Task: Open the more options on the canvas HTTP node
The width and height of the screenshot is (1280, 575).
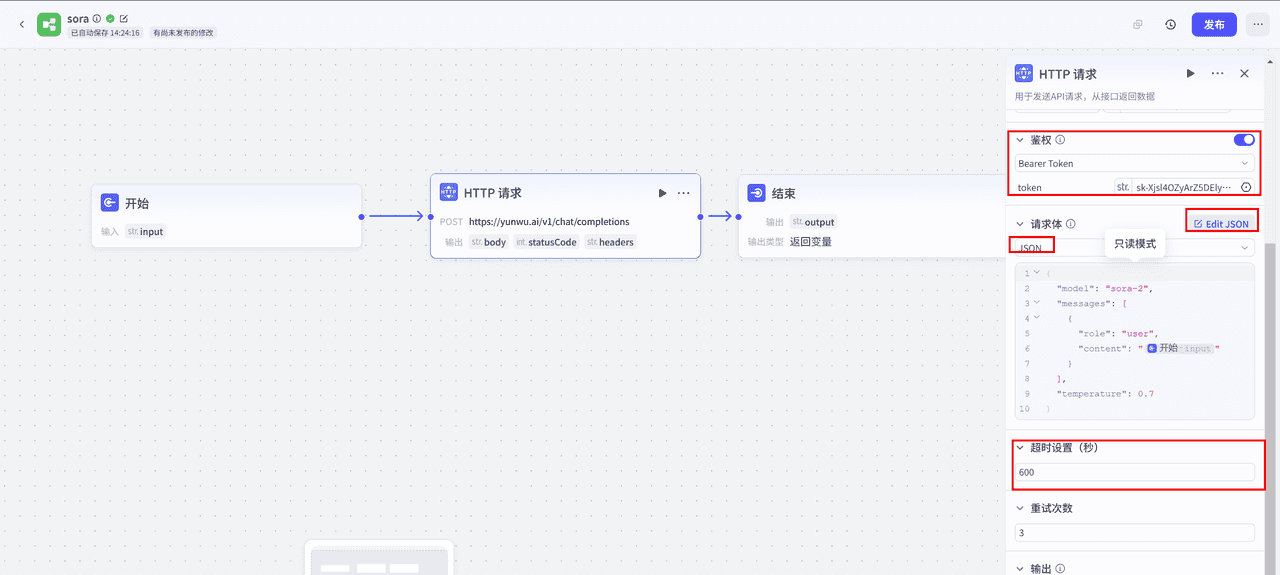Action: (684, 193)
